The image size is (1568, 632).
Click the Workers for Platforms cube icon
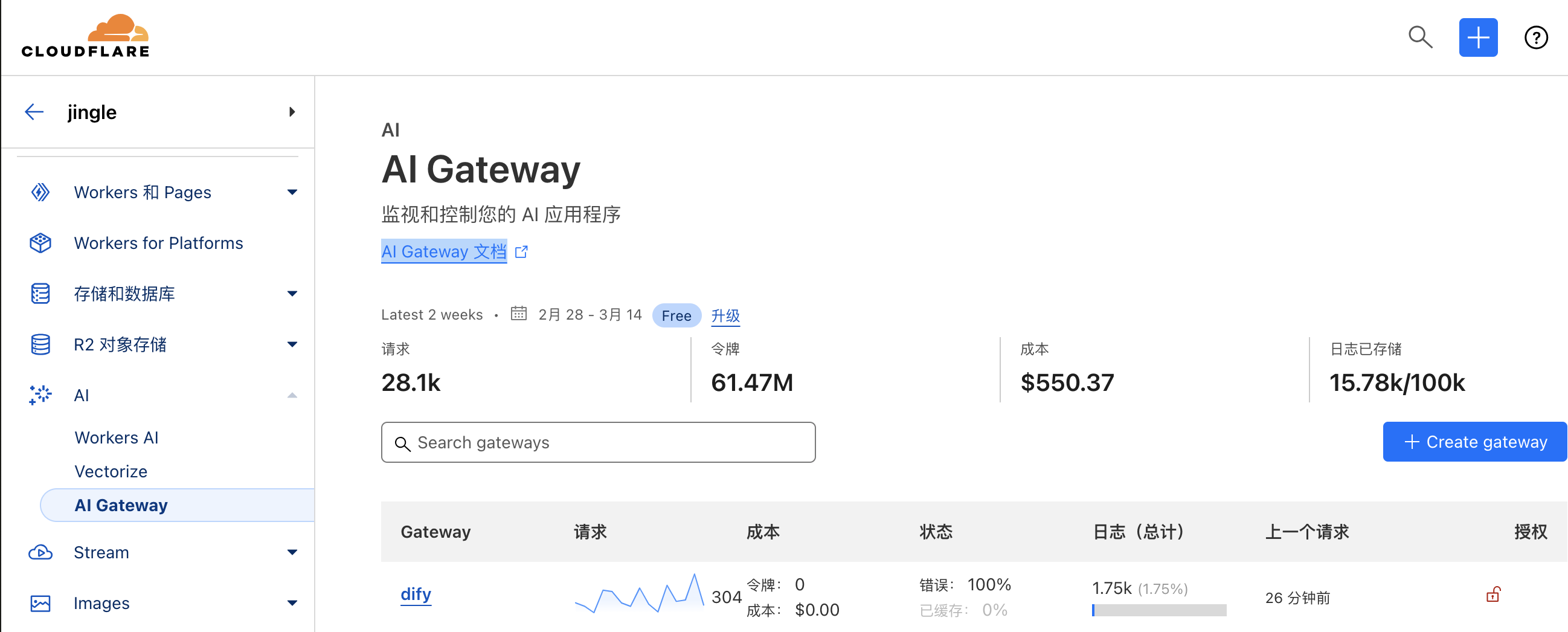point(40,243)
